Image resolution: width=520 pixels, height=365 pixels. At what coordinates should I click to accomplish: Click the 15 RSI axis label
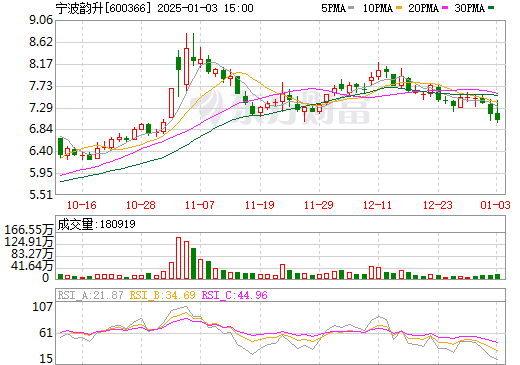tap(46, 359)
